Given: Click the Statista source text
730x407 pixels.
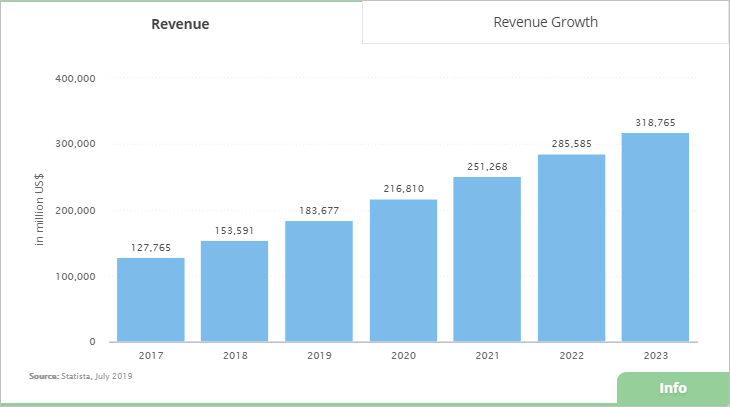Looking at the screenshot, I should tap(81, 376).
